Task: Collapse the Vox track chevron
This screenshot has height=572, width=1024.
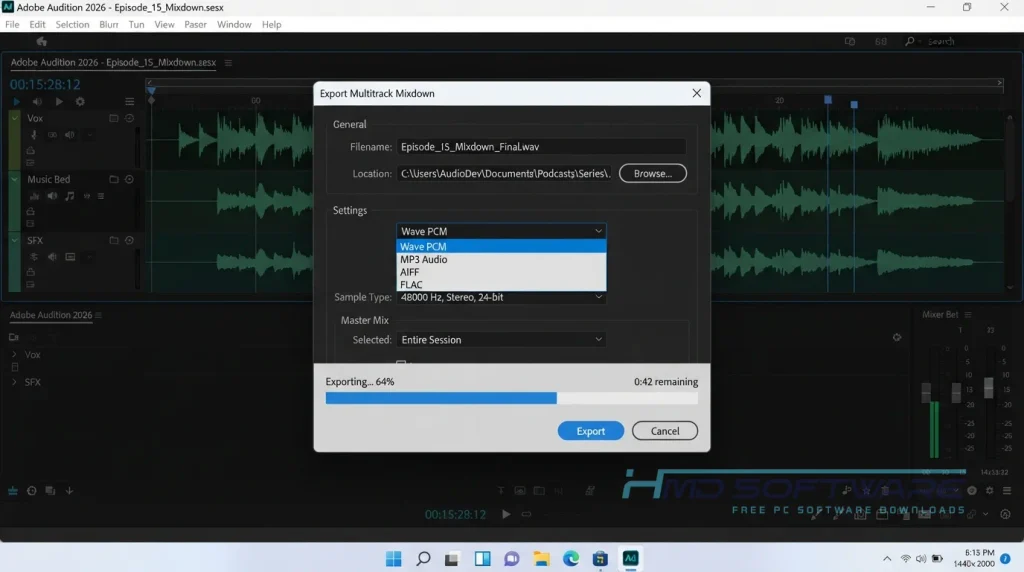Action: (14, 118)
